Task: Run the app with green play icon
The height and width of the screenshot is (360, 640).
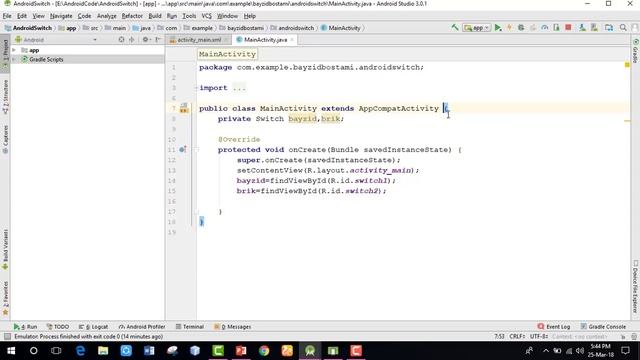Action: [x=498, y=28]
